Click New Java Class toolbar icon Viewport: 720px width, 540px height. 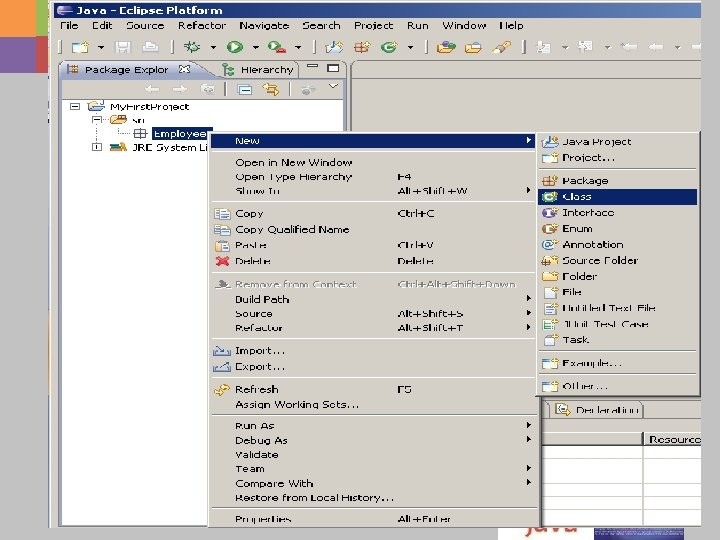pos(389,47)
